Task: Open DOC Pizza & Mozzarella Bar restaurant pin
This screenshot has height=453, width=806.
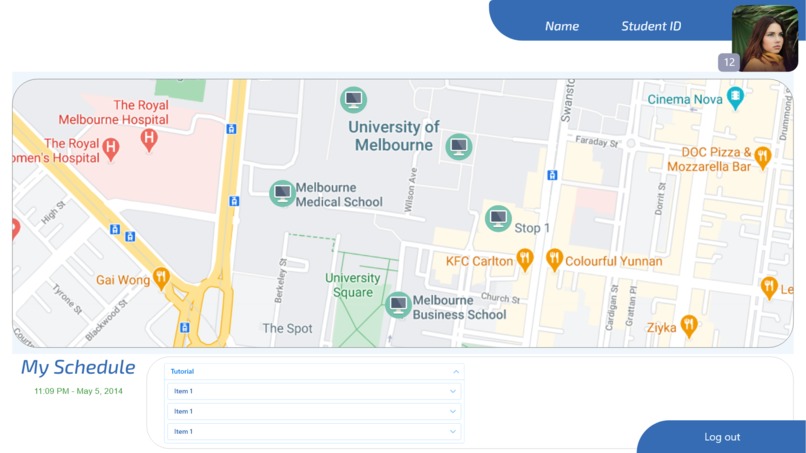Action: pyautogui.click(x=763, y=157)
